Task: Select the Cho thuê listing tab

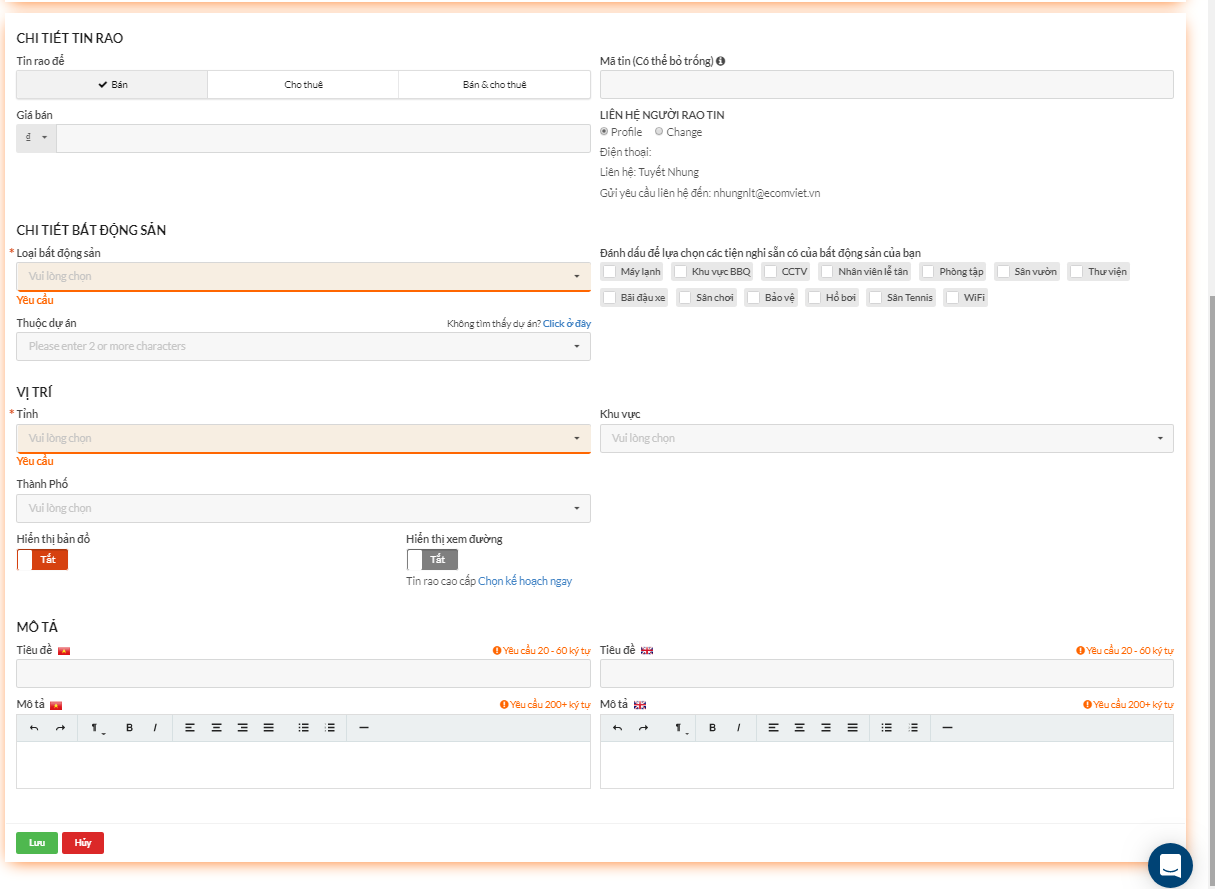Action: tap(303, 85)
